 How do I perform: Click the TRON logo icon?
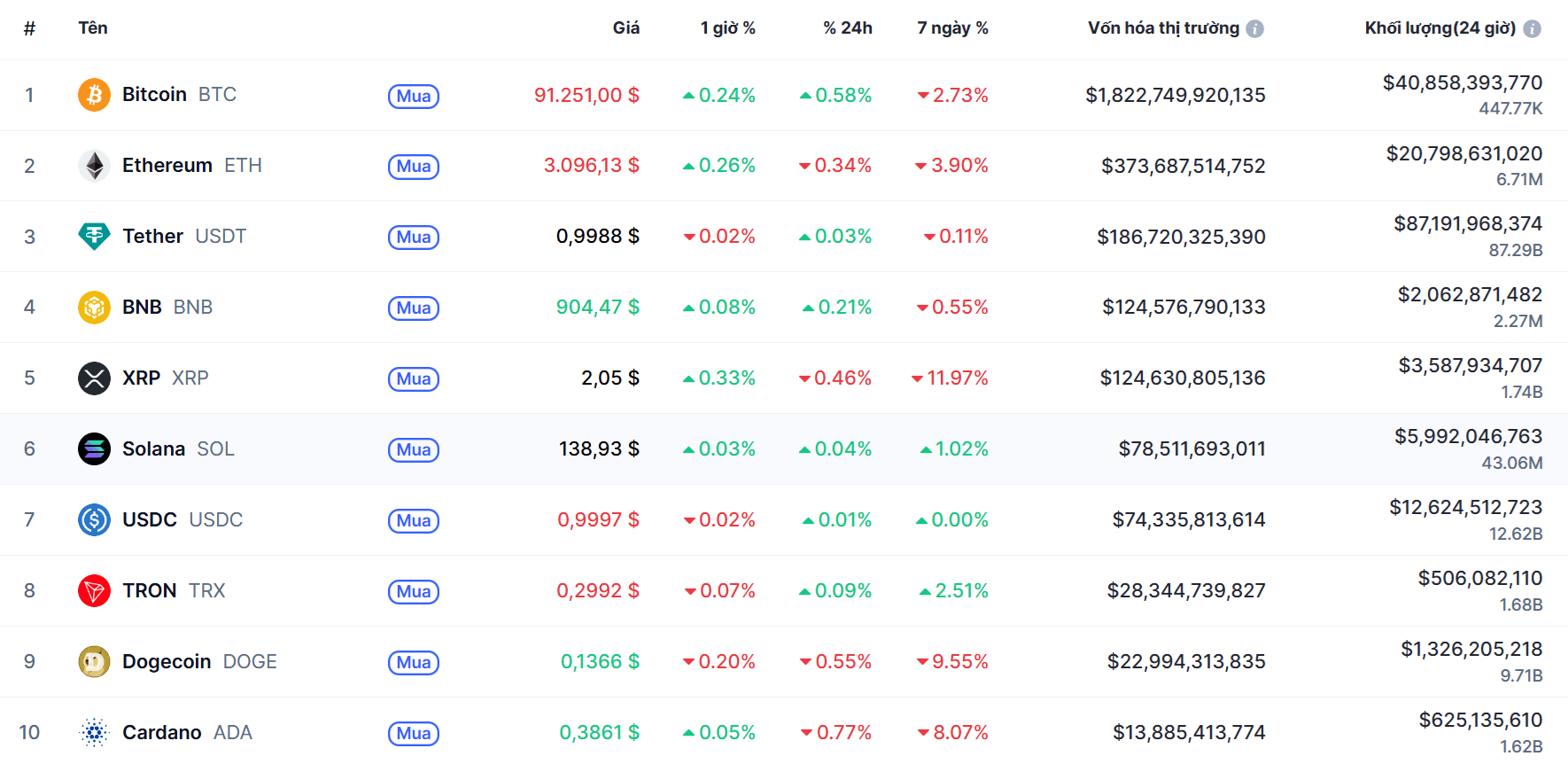point(94,591)
